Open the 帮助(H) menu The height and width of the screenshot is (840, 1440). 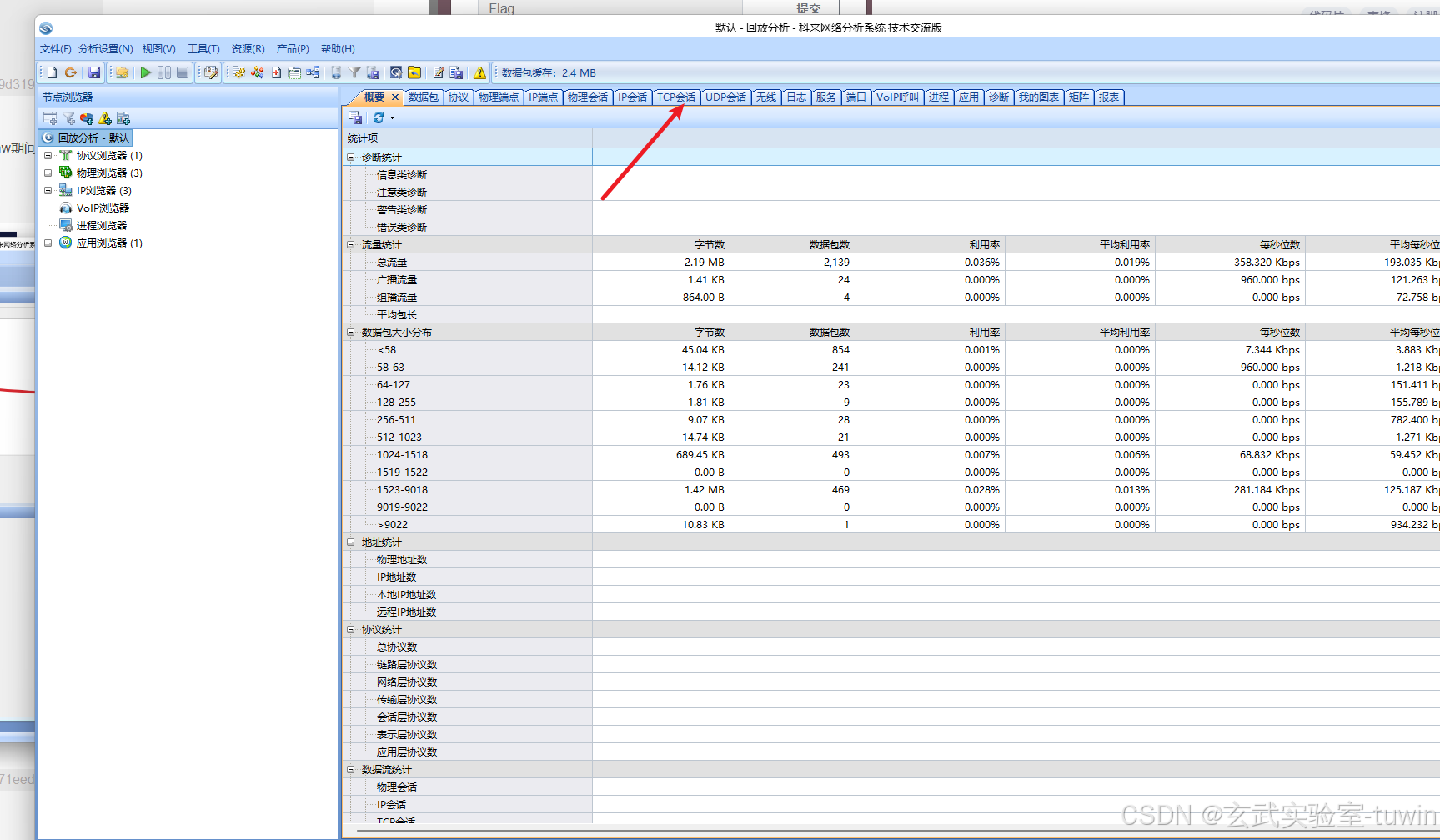pyautogui.click(x=338, y=49)
